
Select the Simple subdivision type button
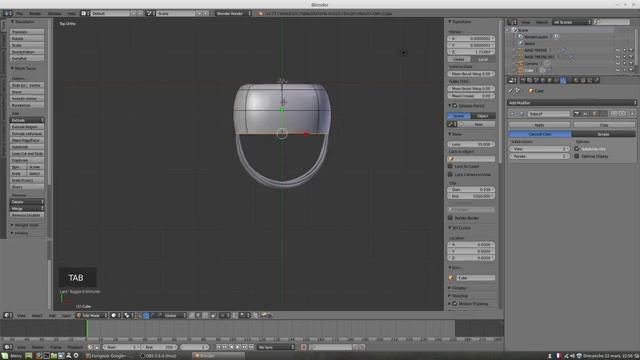point(603,134)
